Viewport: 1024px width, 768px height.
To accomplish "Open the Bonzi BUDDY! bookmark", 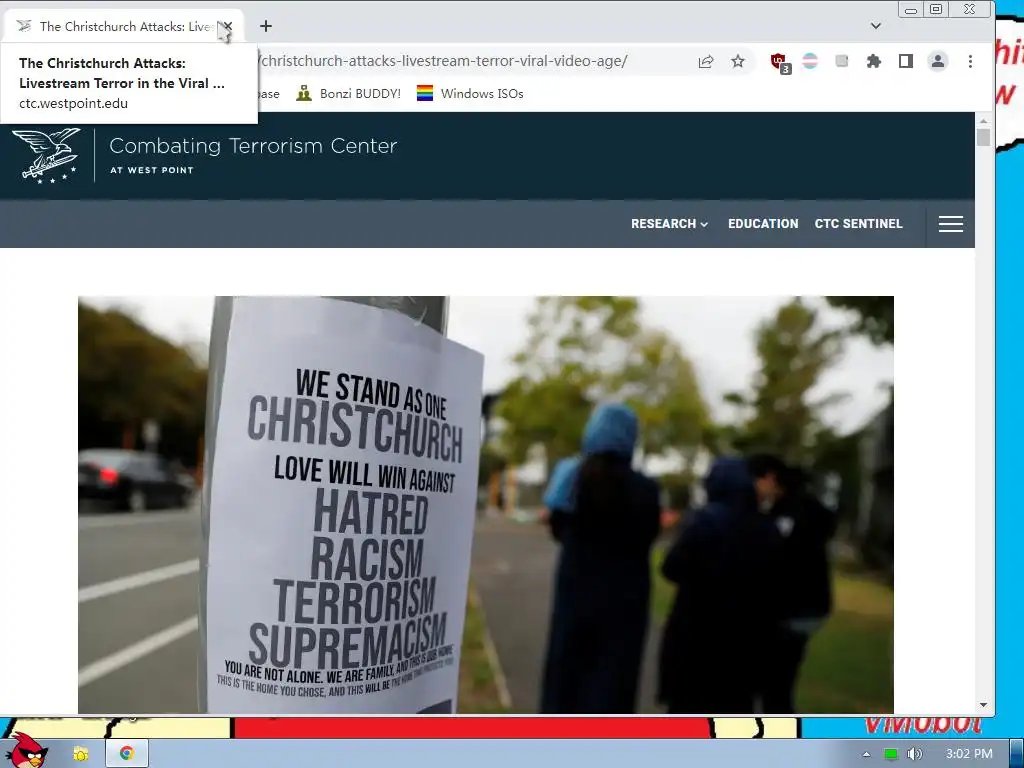I will point(348,93).
